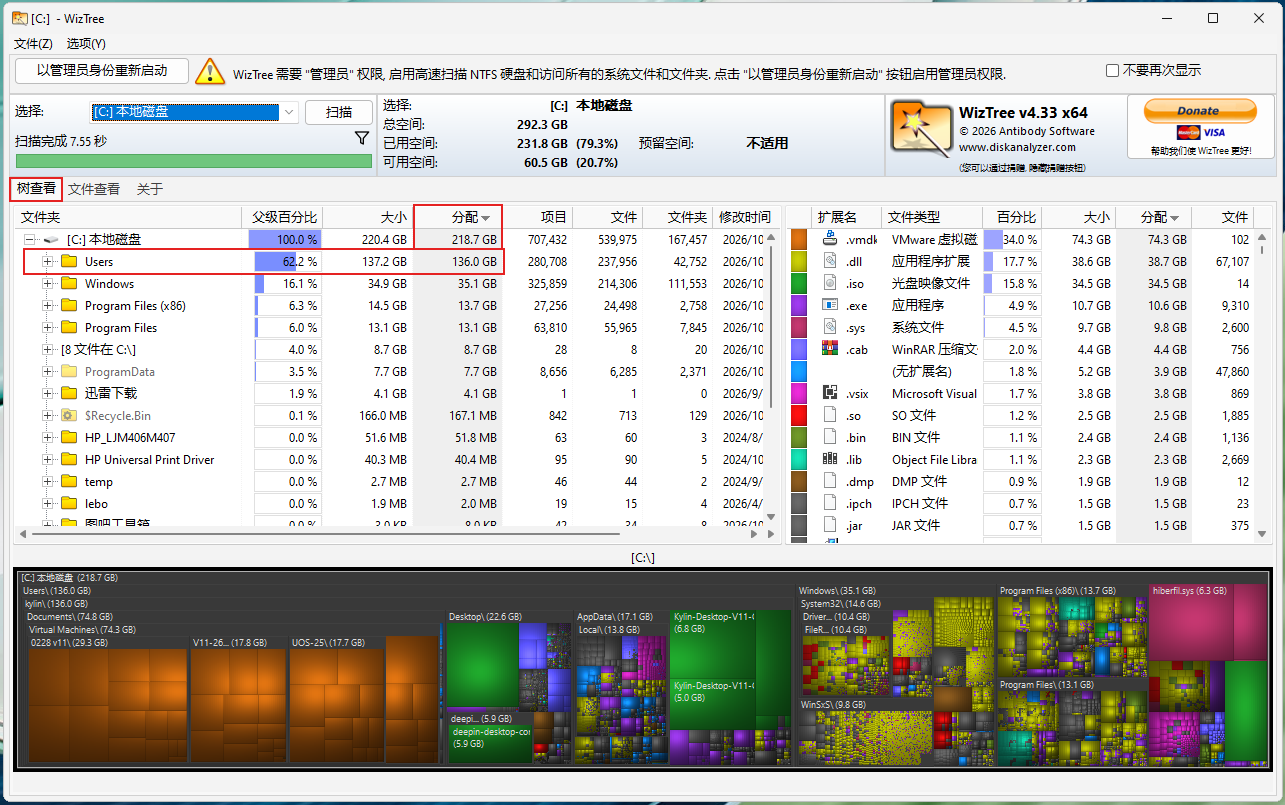Open the 选项(Y) menu

point(86,44)
